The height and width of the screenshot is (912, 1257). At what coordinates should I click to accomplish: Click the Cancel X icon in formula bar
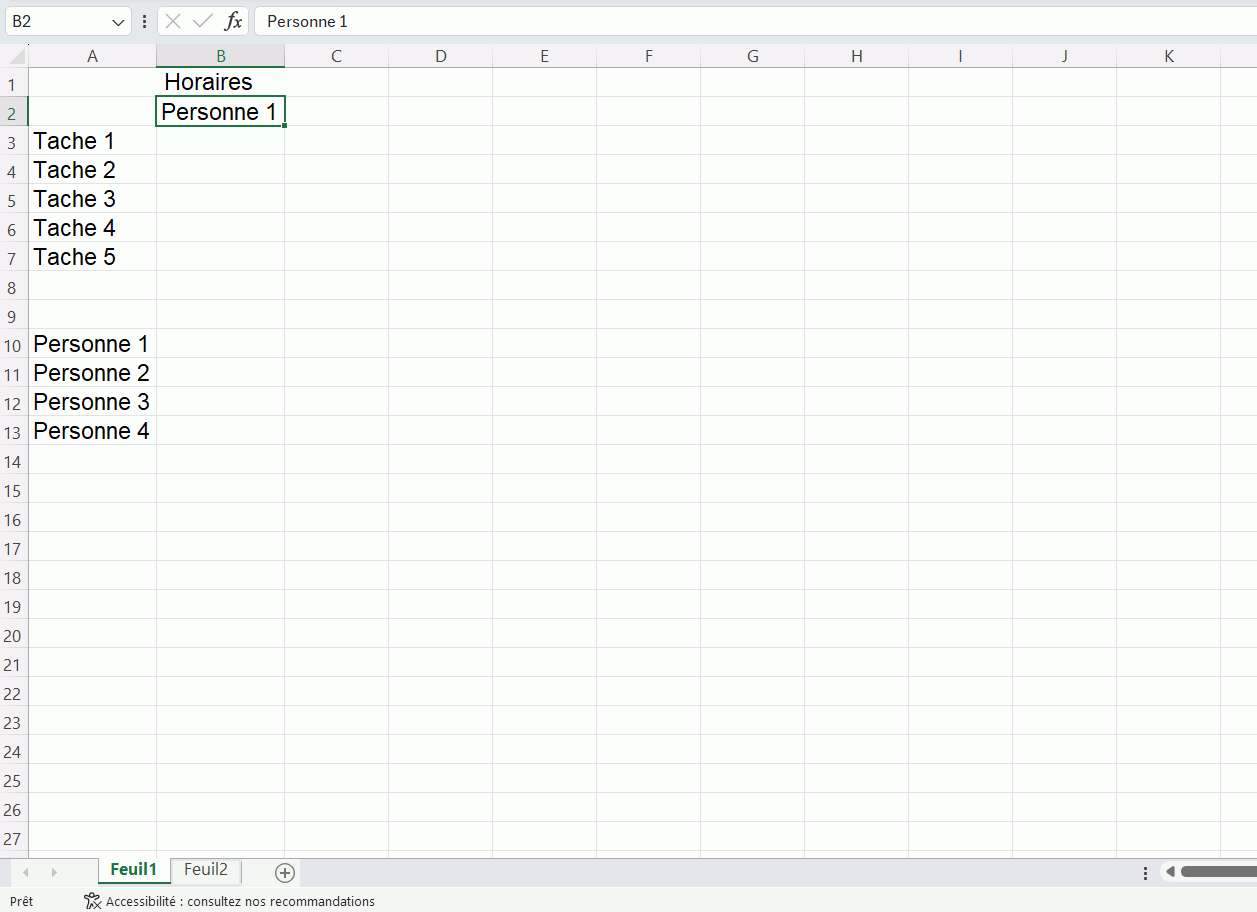click(173, 21)
